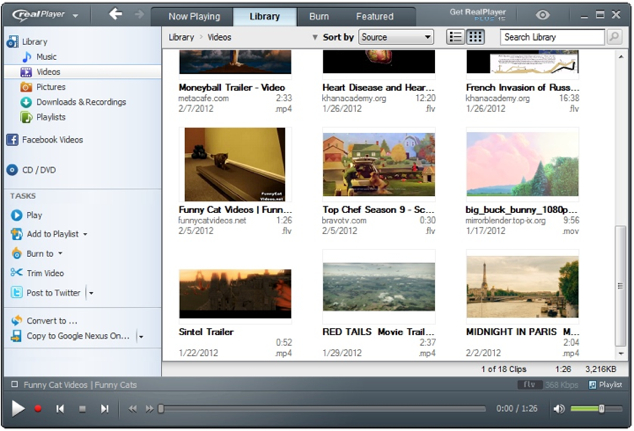Click Post to Twitter

[x=46, y=293]
